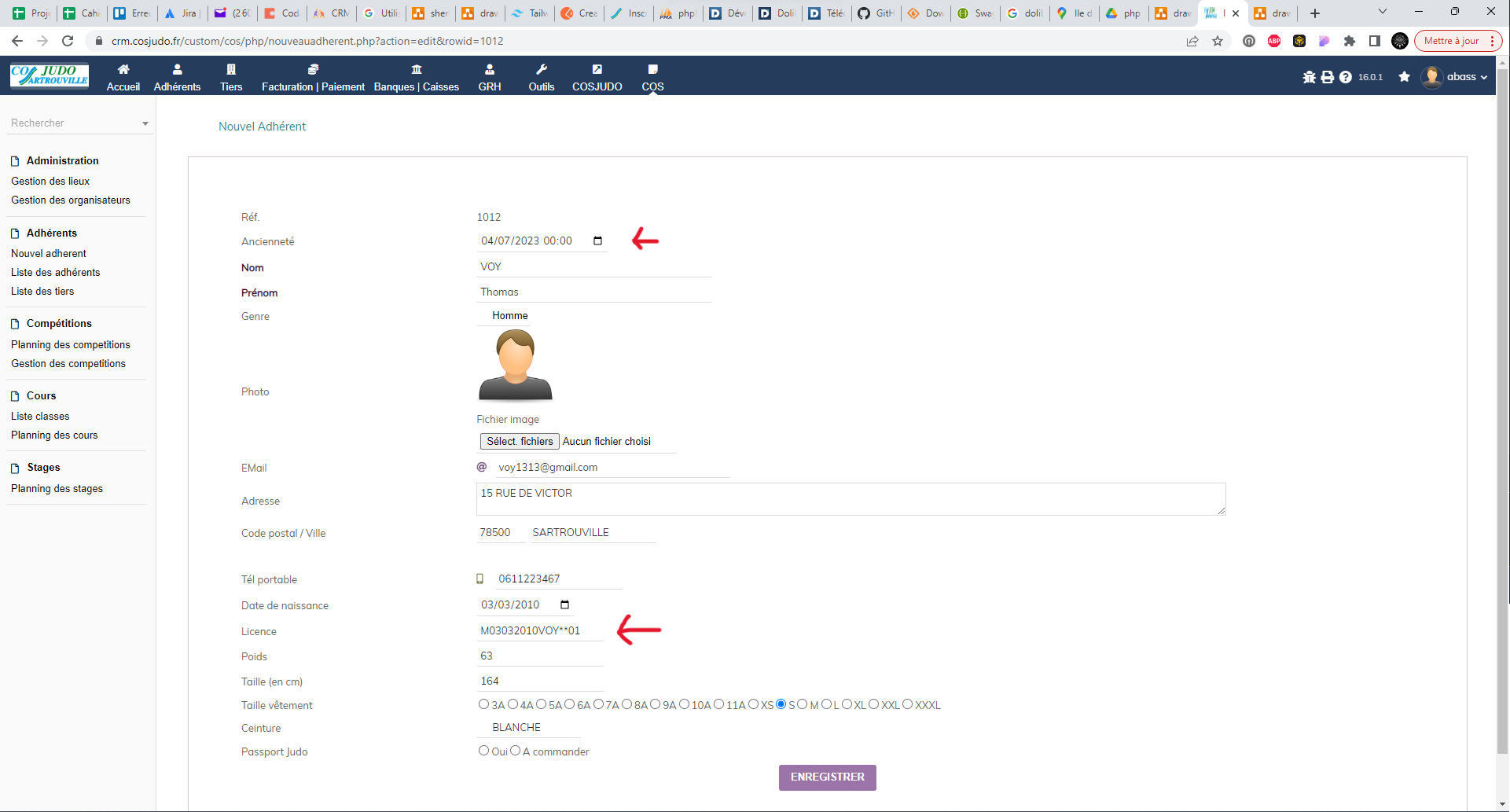Screen dimensions: 1510x812
Task: Click the COS JUDO Sartrouville logo
Action: click(50, 75)
